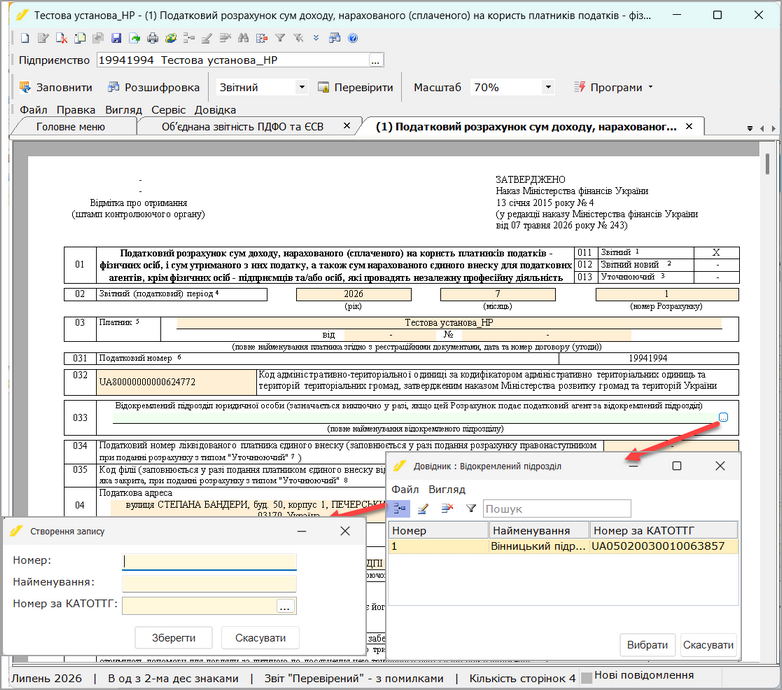Click the Зберегти button
Screen dimensions: 782x690
pyautogui.click(x=174, y=638)
